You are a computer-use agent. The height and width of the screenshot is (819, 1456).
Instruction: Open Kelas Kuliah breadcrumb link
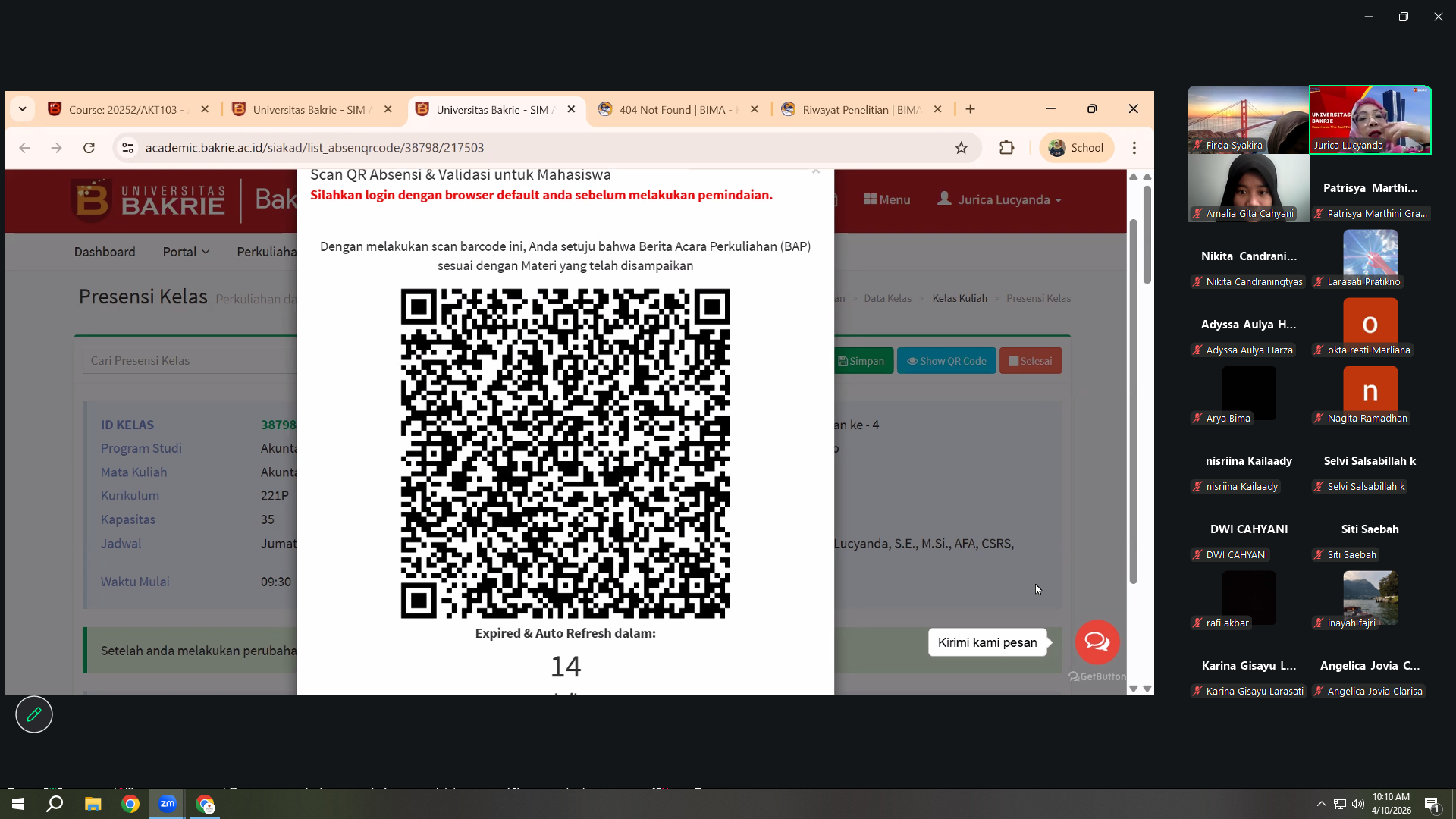[x=959, y=298]
